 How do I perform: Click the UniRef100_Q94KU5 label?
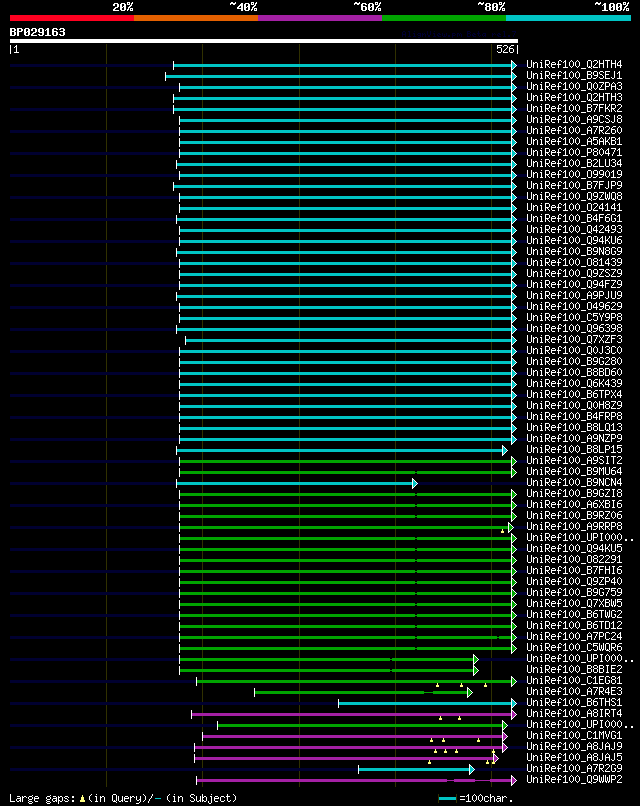pos(574,548)
